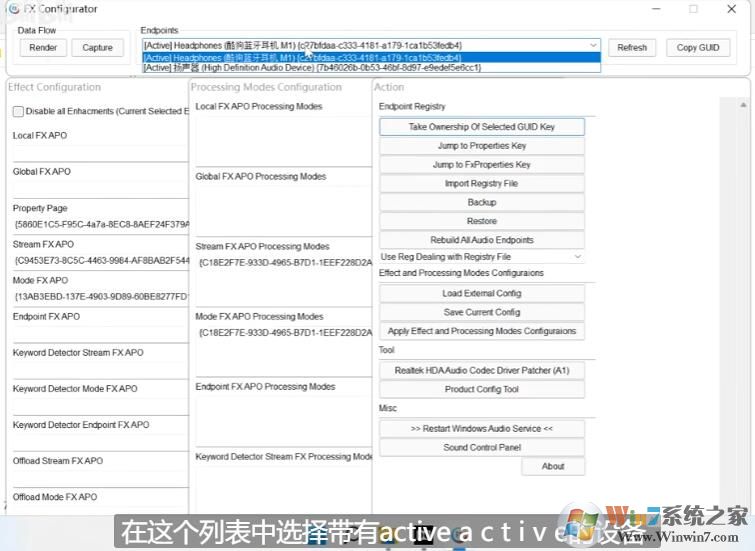The width and height of the screenshot is (755, 551).
Task: Click Stream FX APO Processing Modes GUID entry
Action: (285, 262)
